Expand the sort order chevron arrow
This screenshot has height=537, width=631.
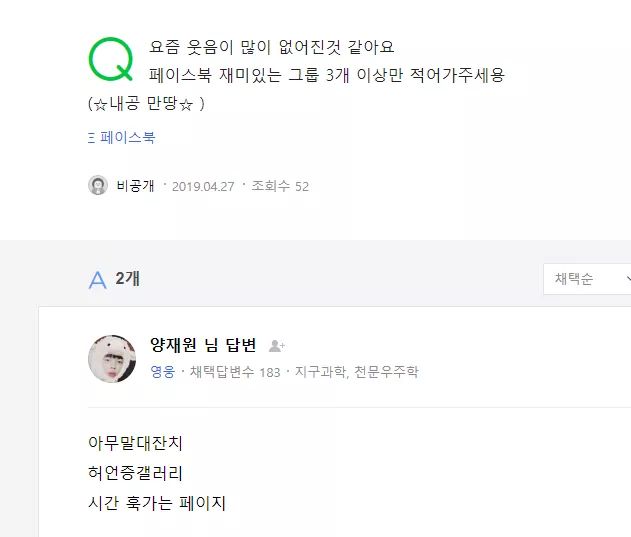[x=627, y=279]
